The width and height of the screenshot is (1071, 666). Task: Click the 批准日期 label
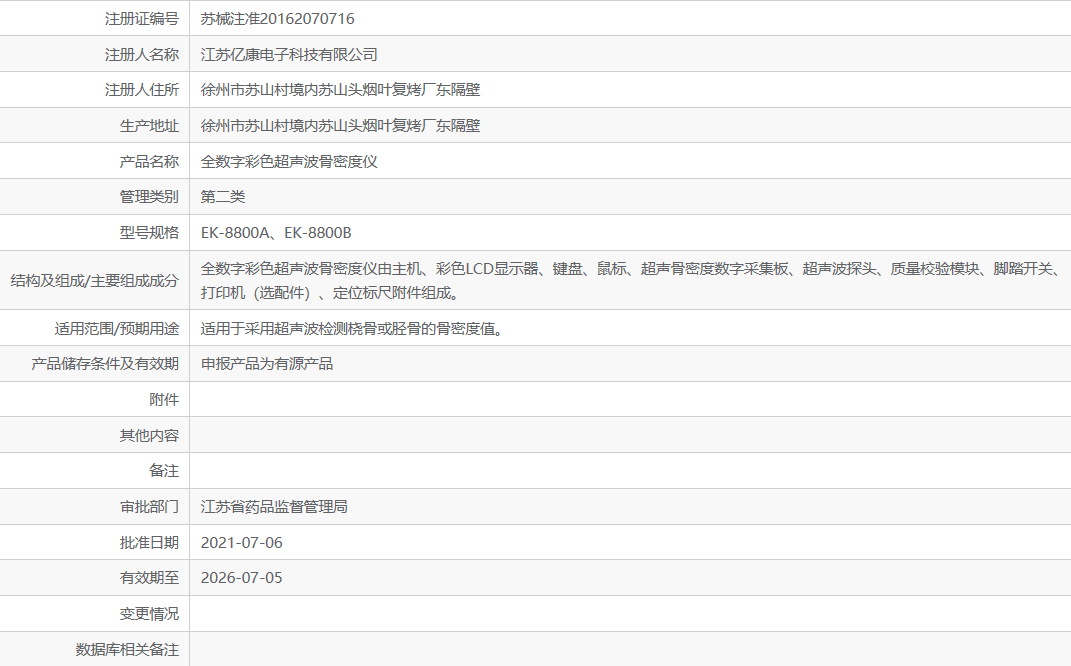pos(149,542)
